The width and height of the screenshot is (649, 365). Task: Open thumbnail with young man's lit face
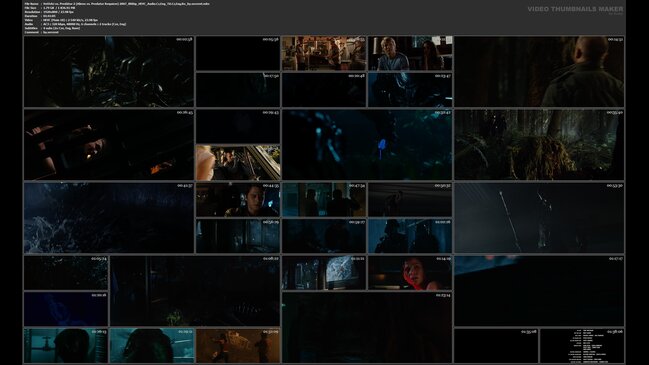238,199
